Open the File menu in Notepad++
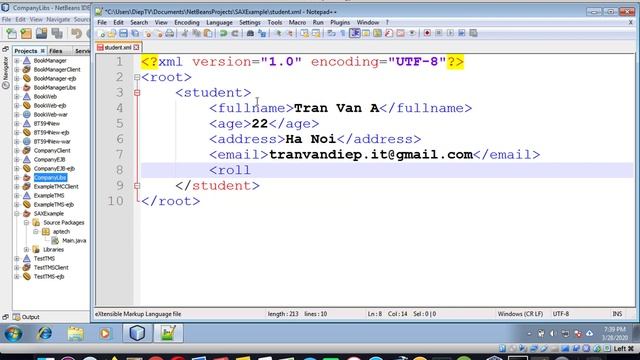Image resolution: width=640 pixels, height=360 pixels. pyautogui.click(x=102, y=22)
